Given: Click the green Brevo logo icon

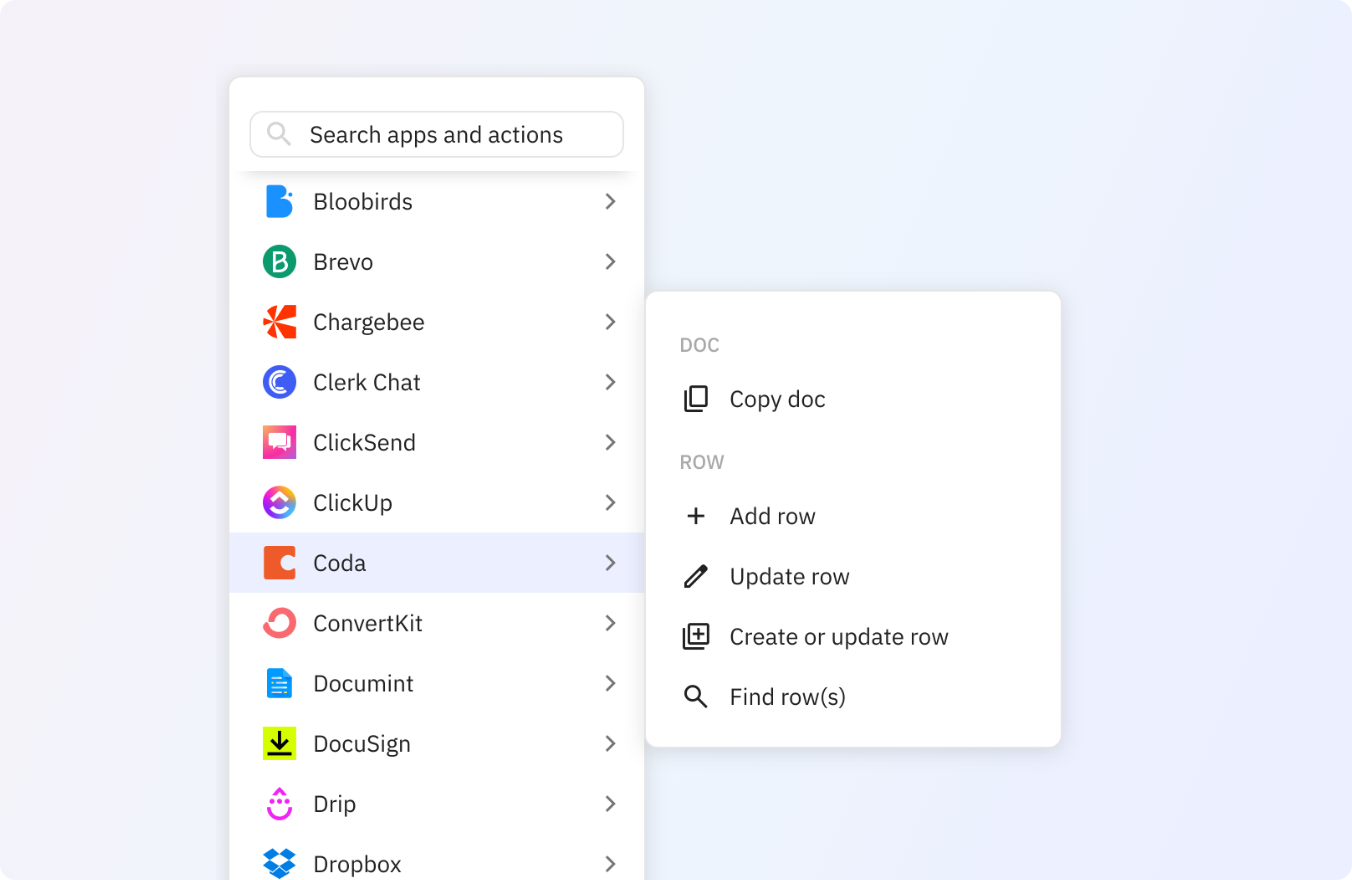Looking at the screenshot, I should 279,262.
